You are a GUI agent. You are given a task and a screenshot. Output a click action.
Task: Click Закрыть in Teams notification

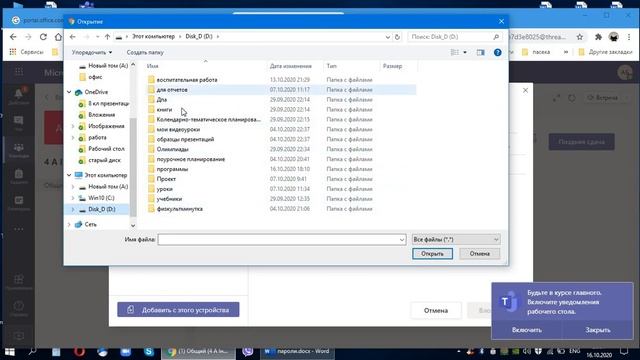pyautogui.click(x=598, y=330)
